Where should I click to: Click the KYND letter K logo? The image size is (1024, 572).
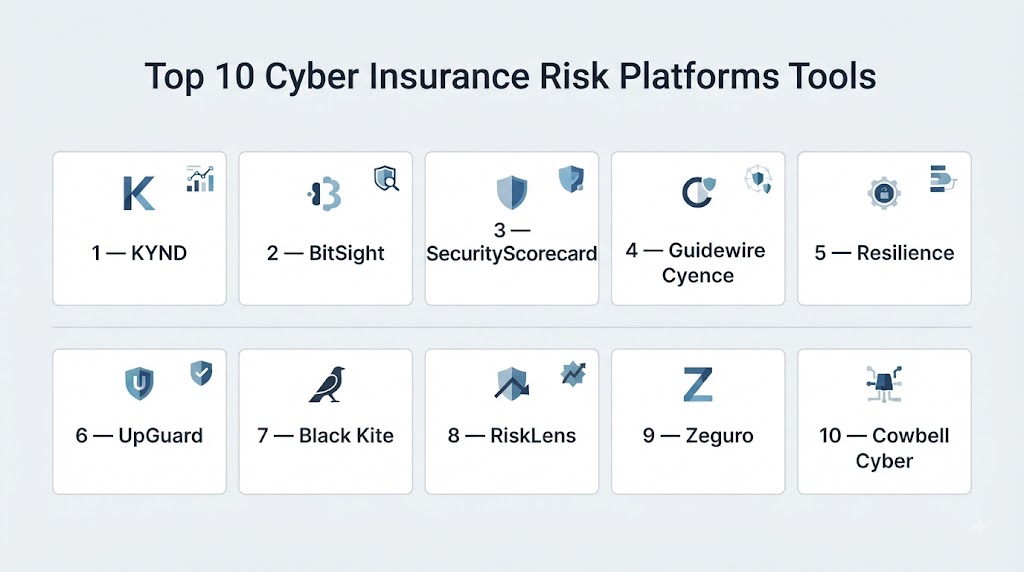(139, 193)
